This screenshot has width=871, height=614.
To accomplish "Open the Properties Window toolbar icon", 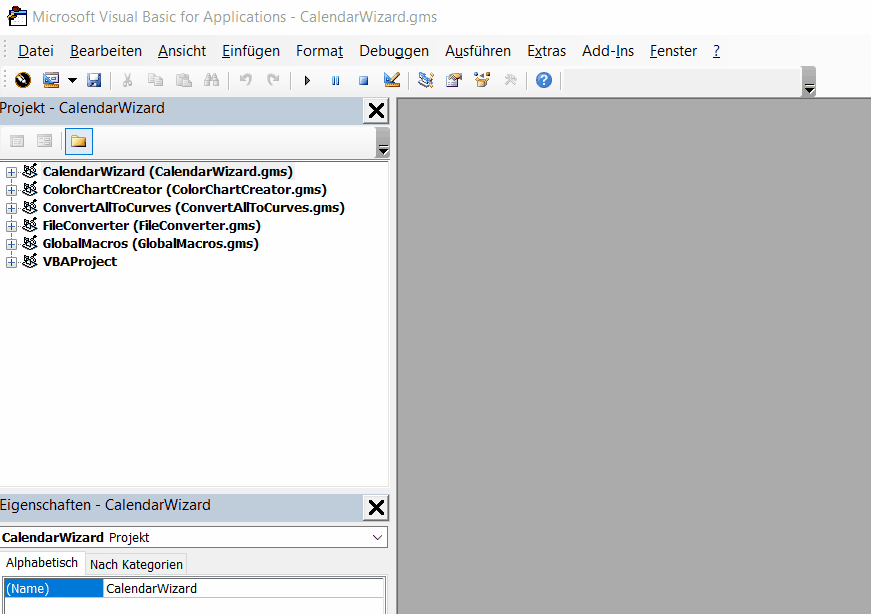I will [454, 80].
